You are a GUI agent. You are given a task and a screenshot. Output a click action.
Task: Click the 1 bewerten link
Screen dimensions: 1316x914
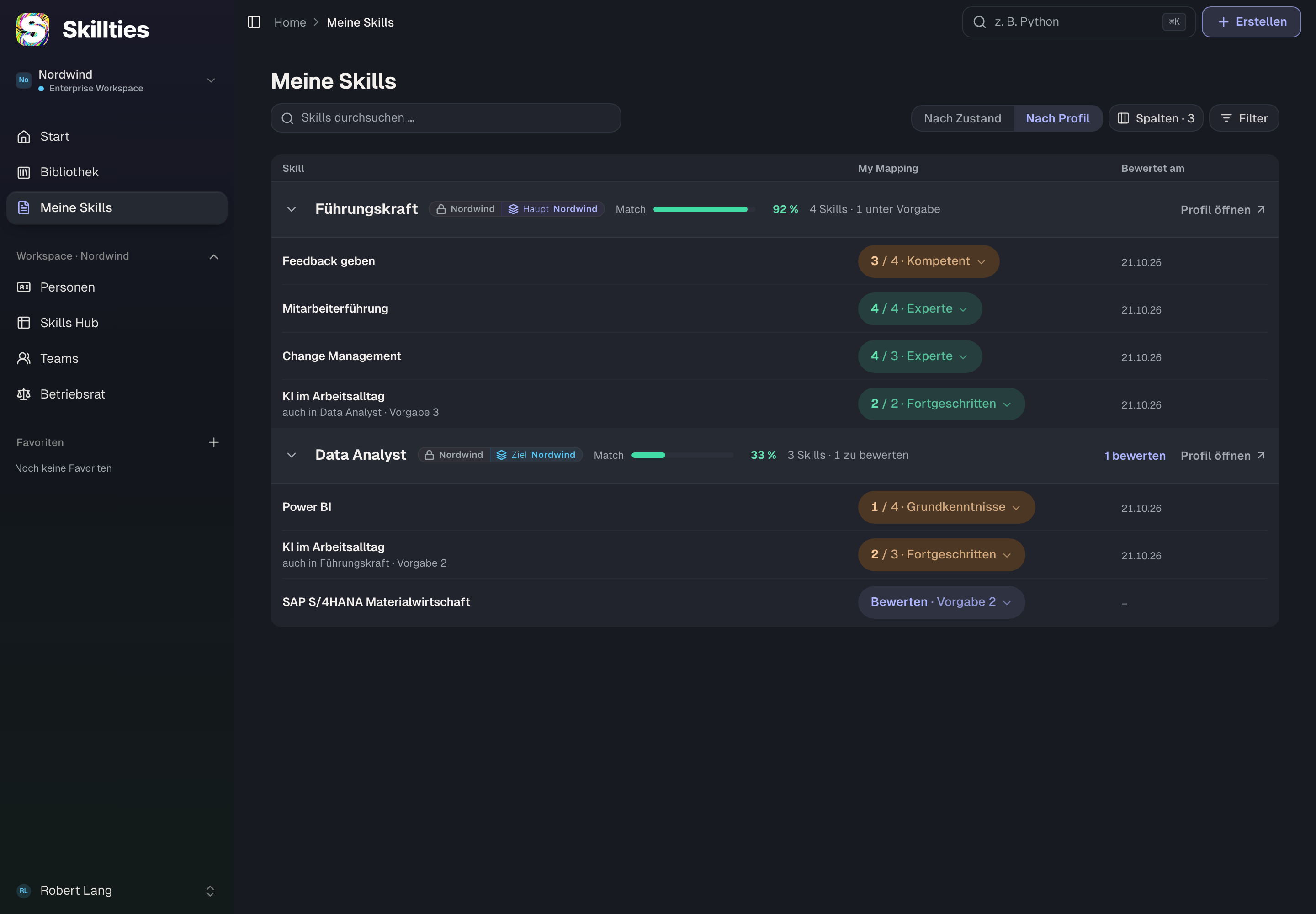[x=1135, y=456]
